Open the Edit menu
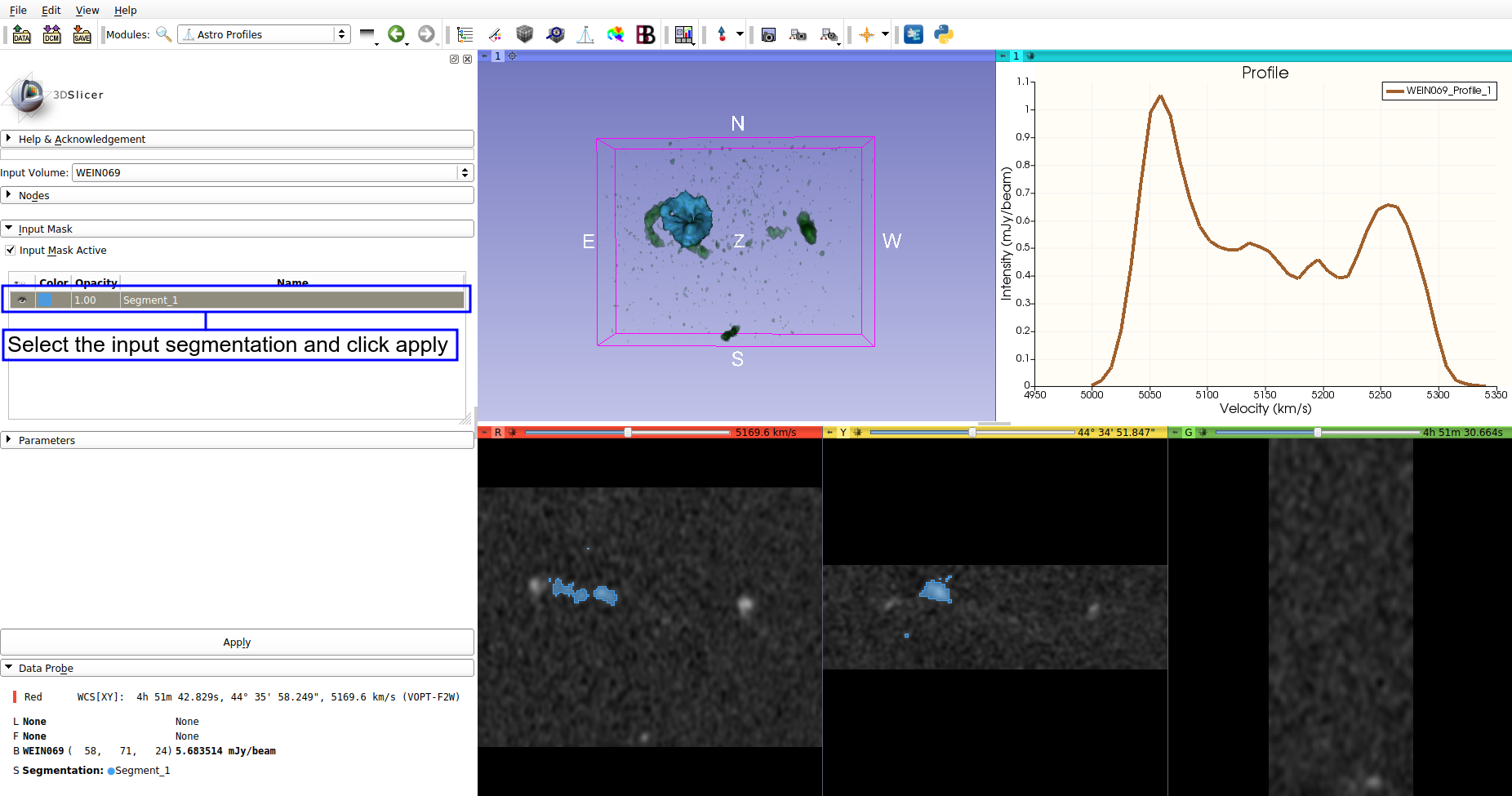Viewport: 1512px width, 796px height. [x=51, y=11]
